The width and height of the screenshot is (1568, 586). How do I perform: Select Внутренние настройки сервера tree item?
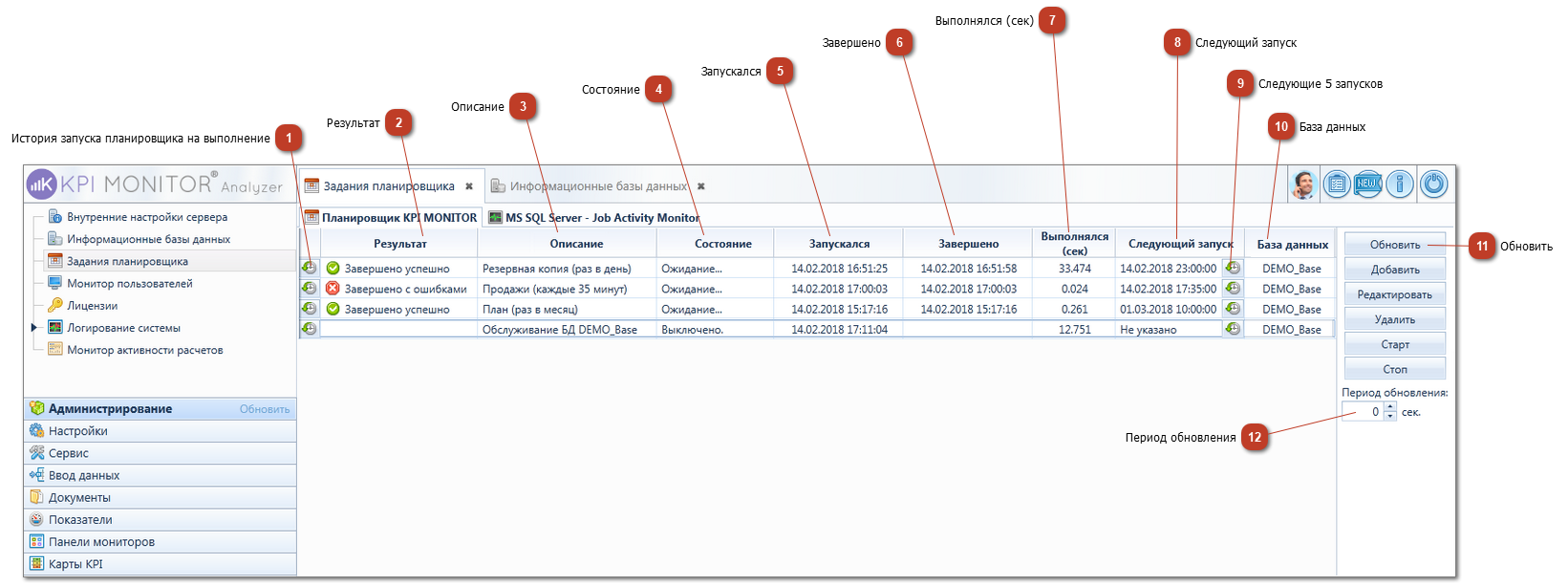[147, 217]
